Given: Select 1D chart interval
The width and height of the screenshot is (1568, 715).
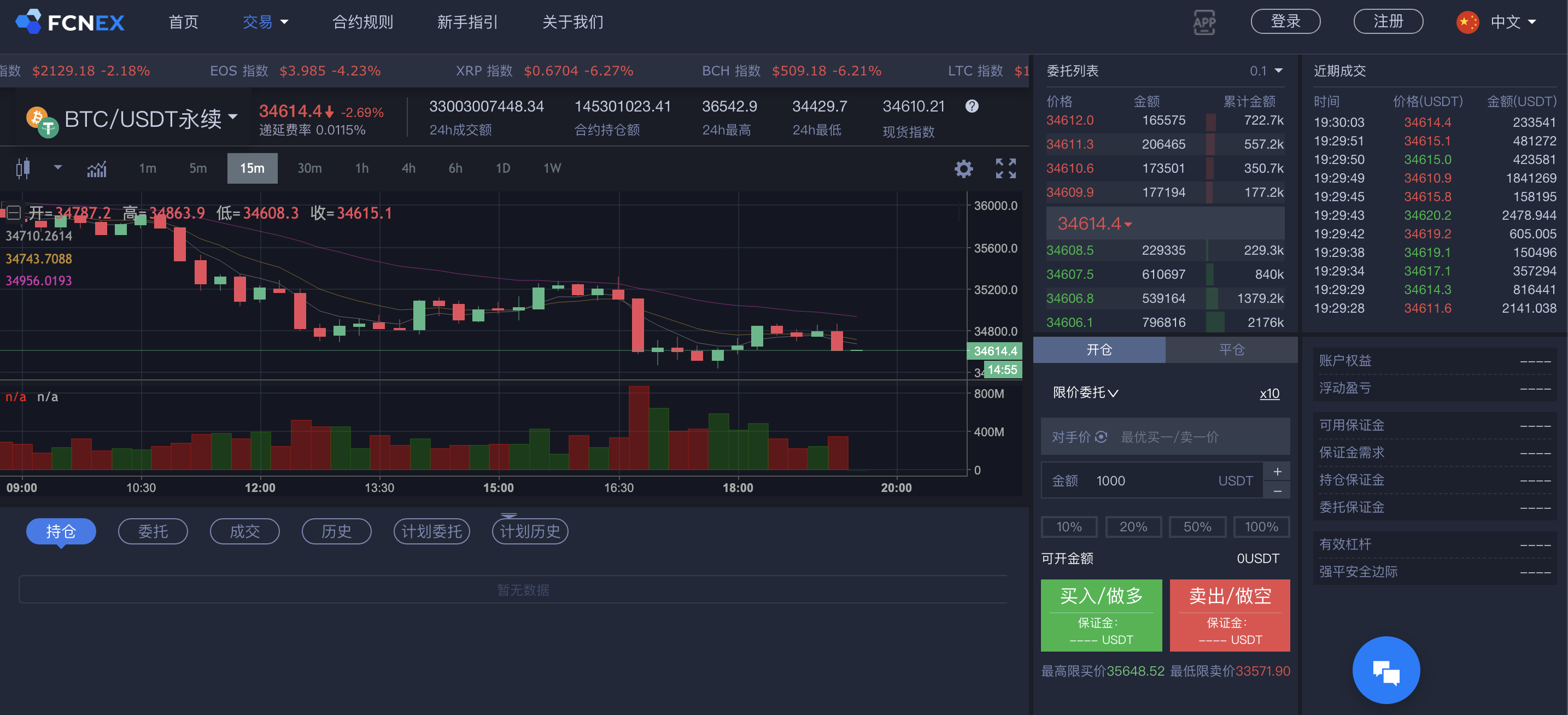Looking at the screenshot, I should click(x=503, y=168).
